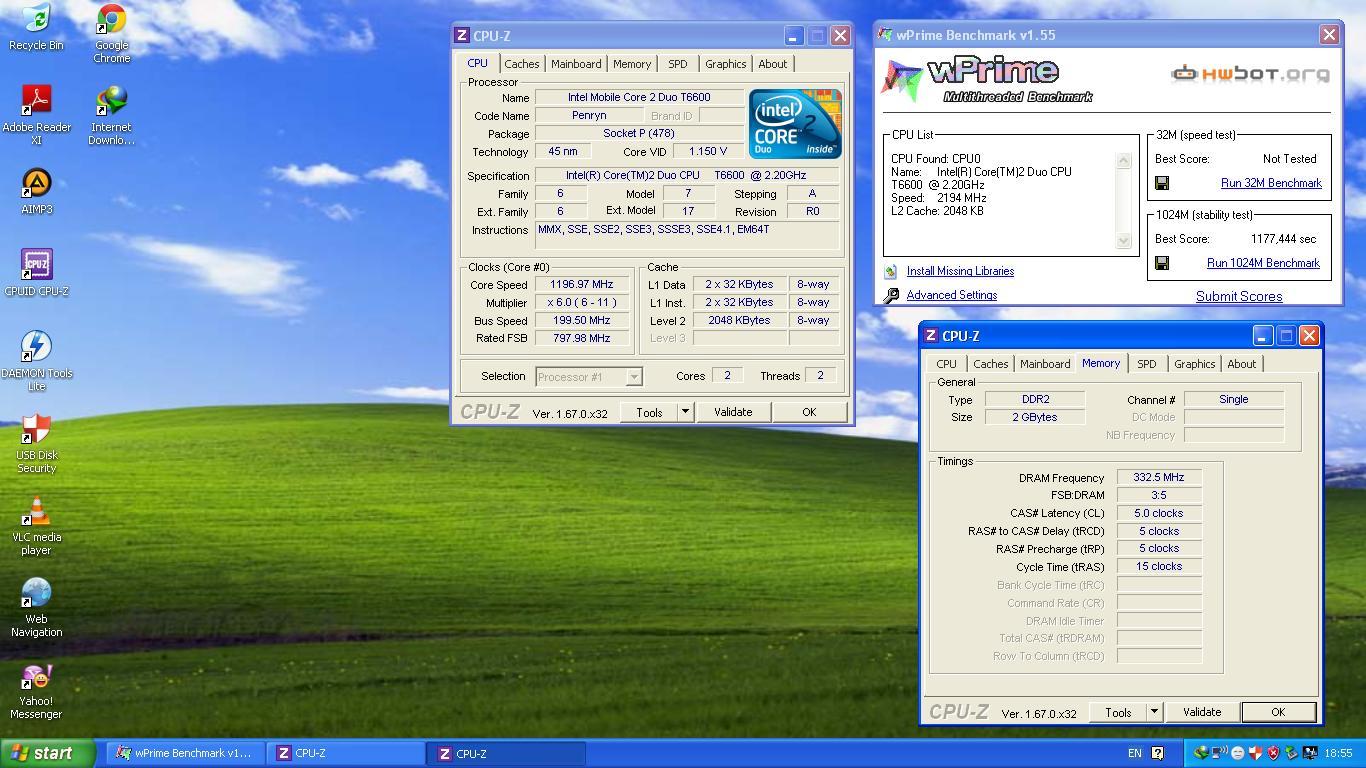Switch to Caches tab in top CPU-Z window

tap(521, 64)
